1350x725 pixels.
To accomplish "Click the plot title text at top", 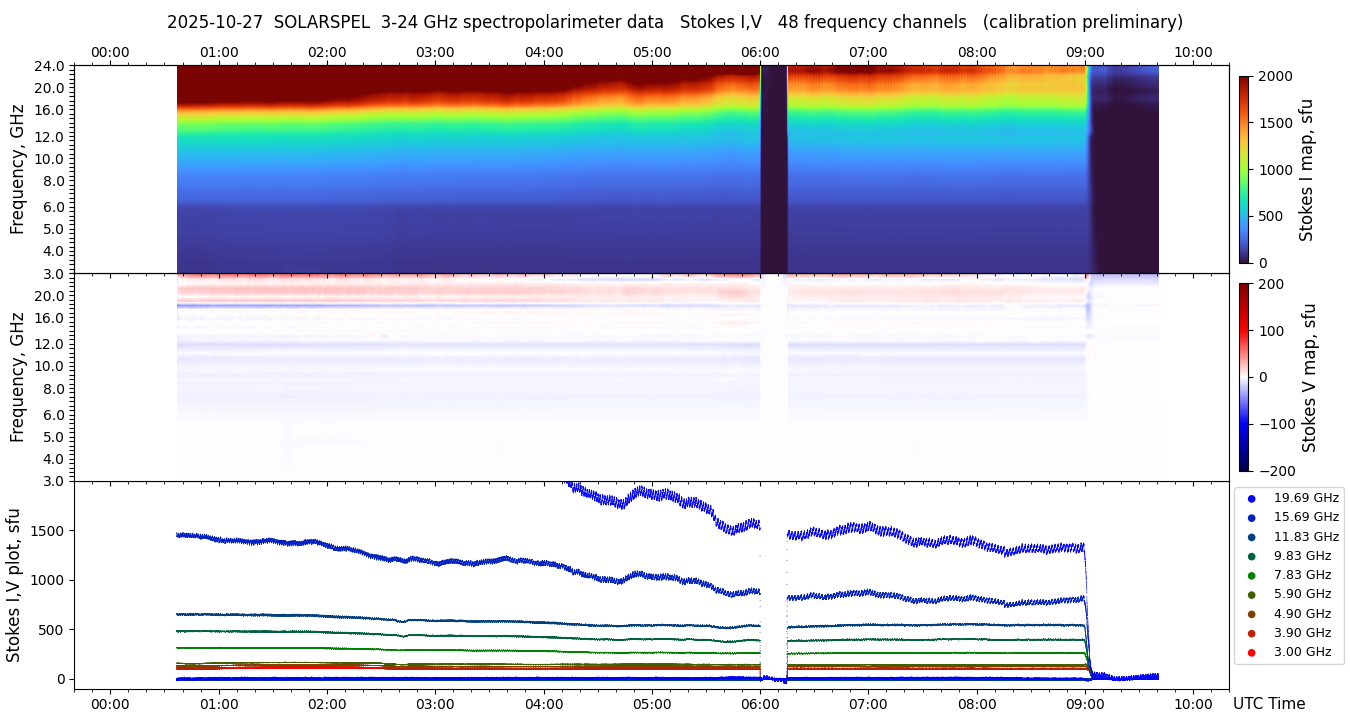I will (675, 22).
